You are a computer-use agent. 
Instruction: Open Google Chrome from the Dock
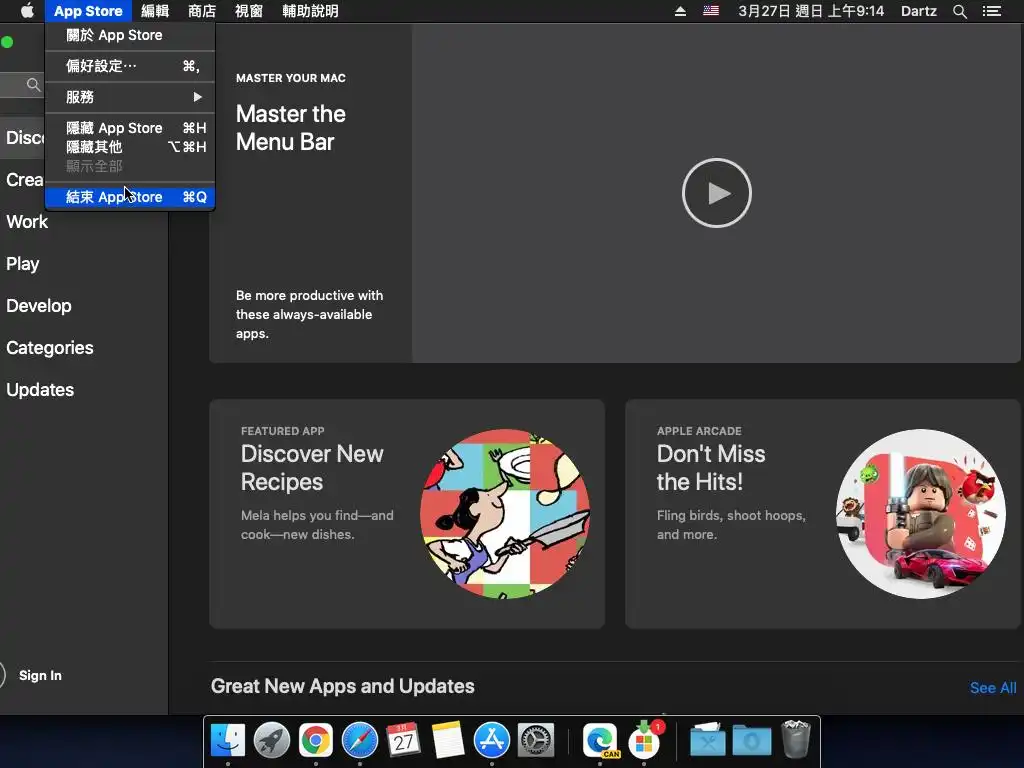(x=315, y=741)
